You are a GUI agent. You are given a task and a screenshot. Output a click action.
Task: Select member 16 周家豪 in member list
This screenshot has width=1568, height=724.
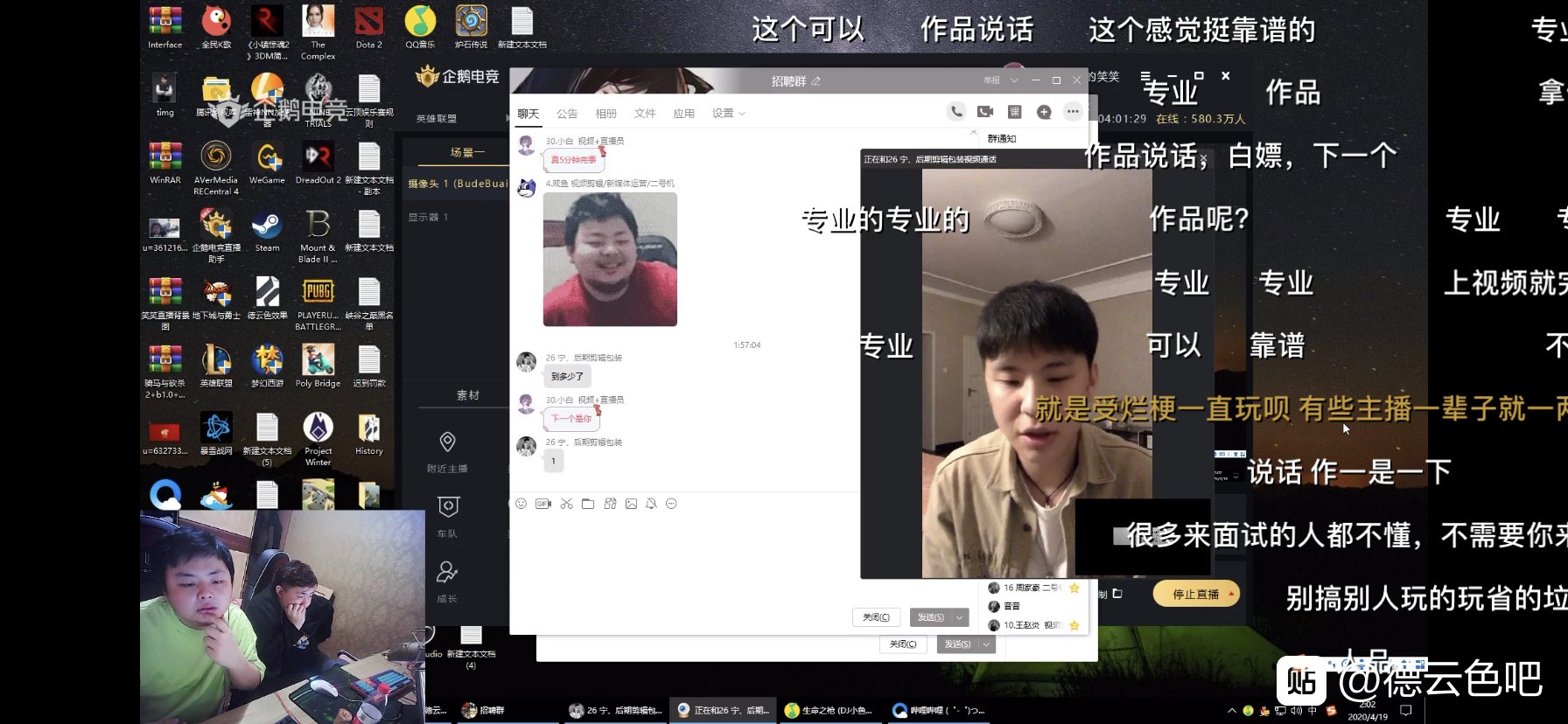[1034, 588]
